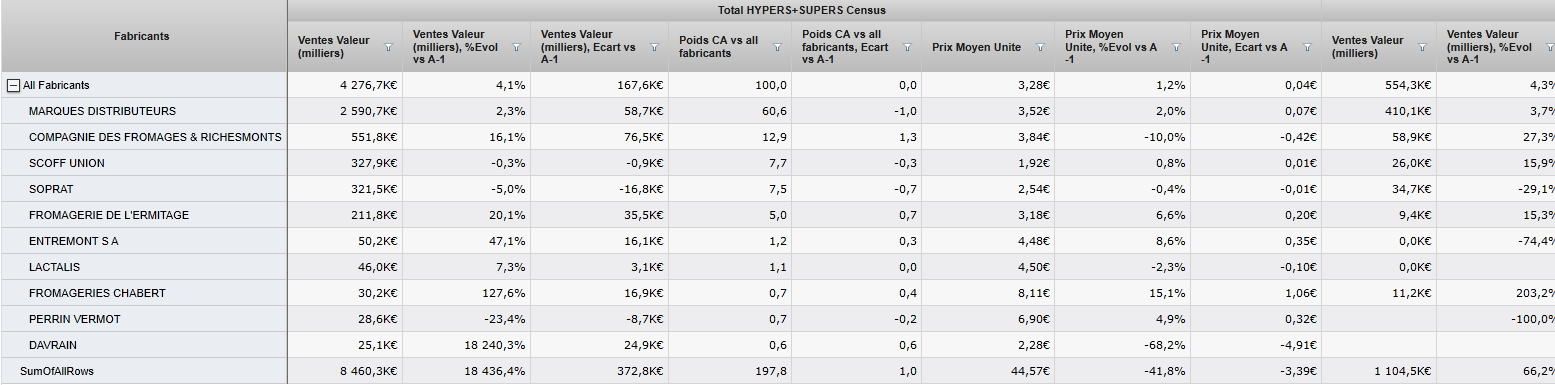
Task: Click filter icon for Poids CA vs all fabricants
Action: (x=777, y=47)
